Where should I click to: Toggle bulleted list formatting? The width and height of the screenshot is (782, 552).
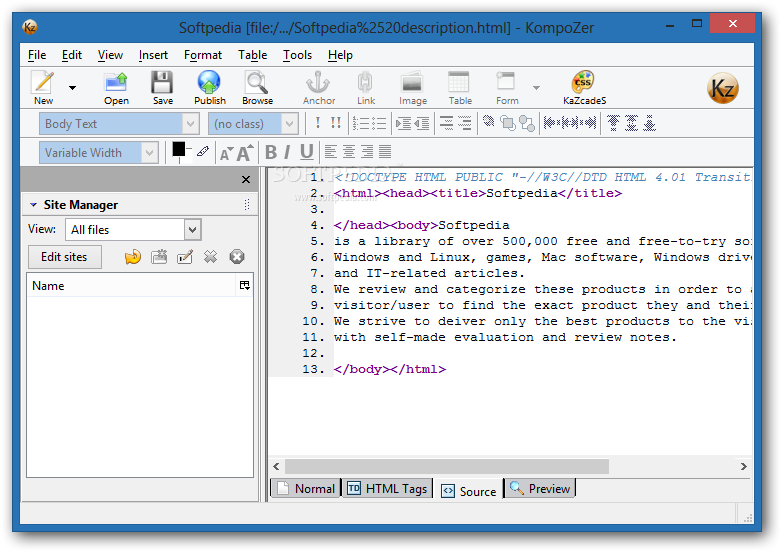coord(379,123)
